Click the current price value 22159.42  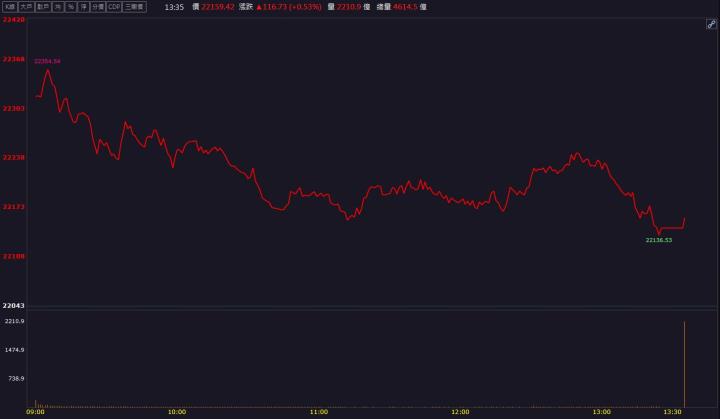tap(218, 7)
